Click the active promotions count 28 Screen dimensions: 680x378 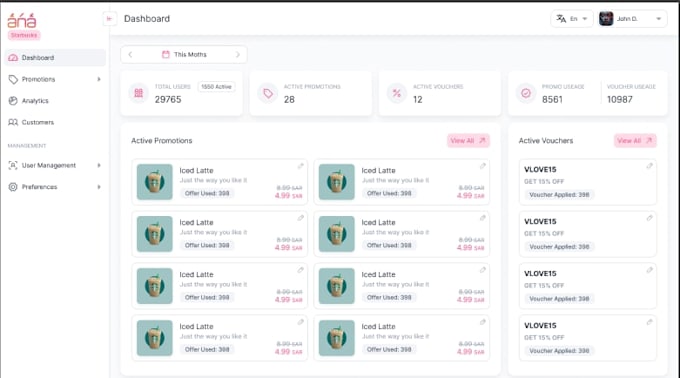coord(289,100)
